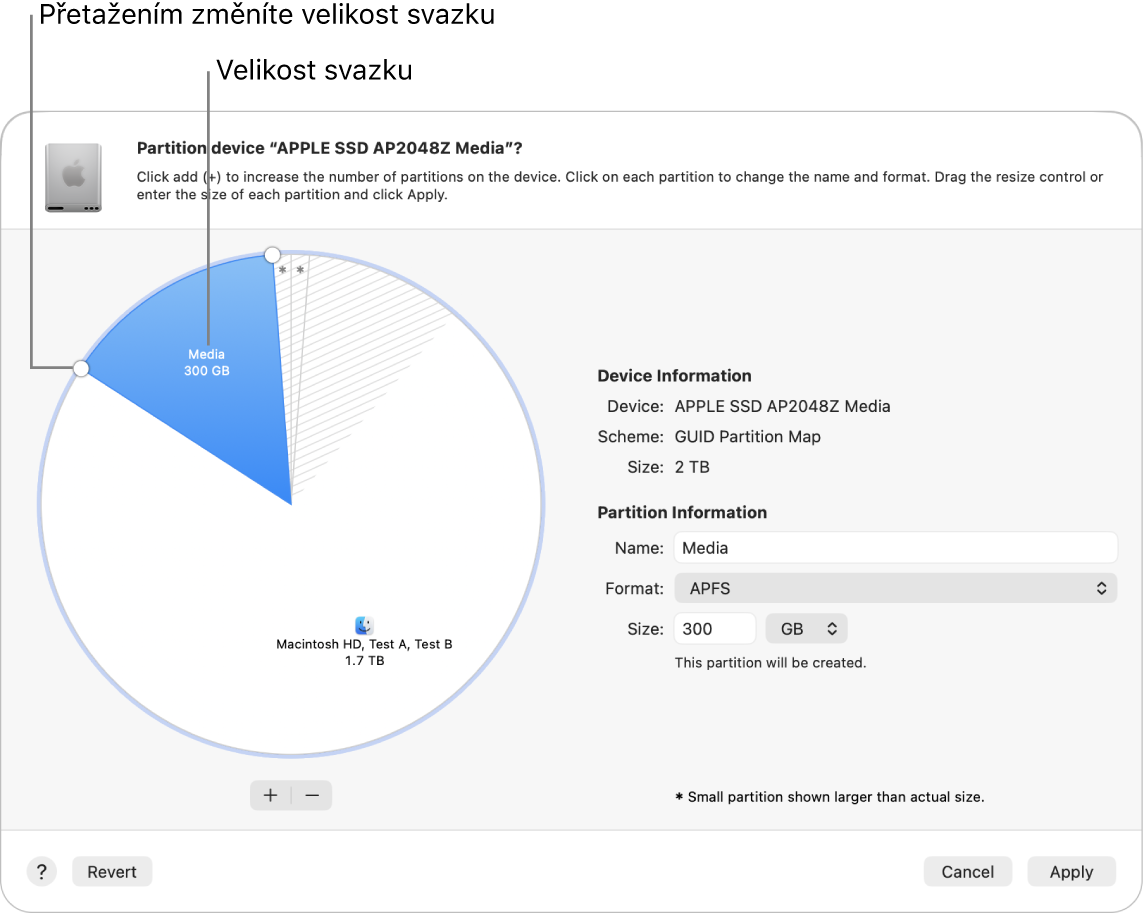Click Cancel to dismiss the dialog
Screen dimensions: 1144x915
(967, 871)
